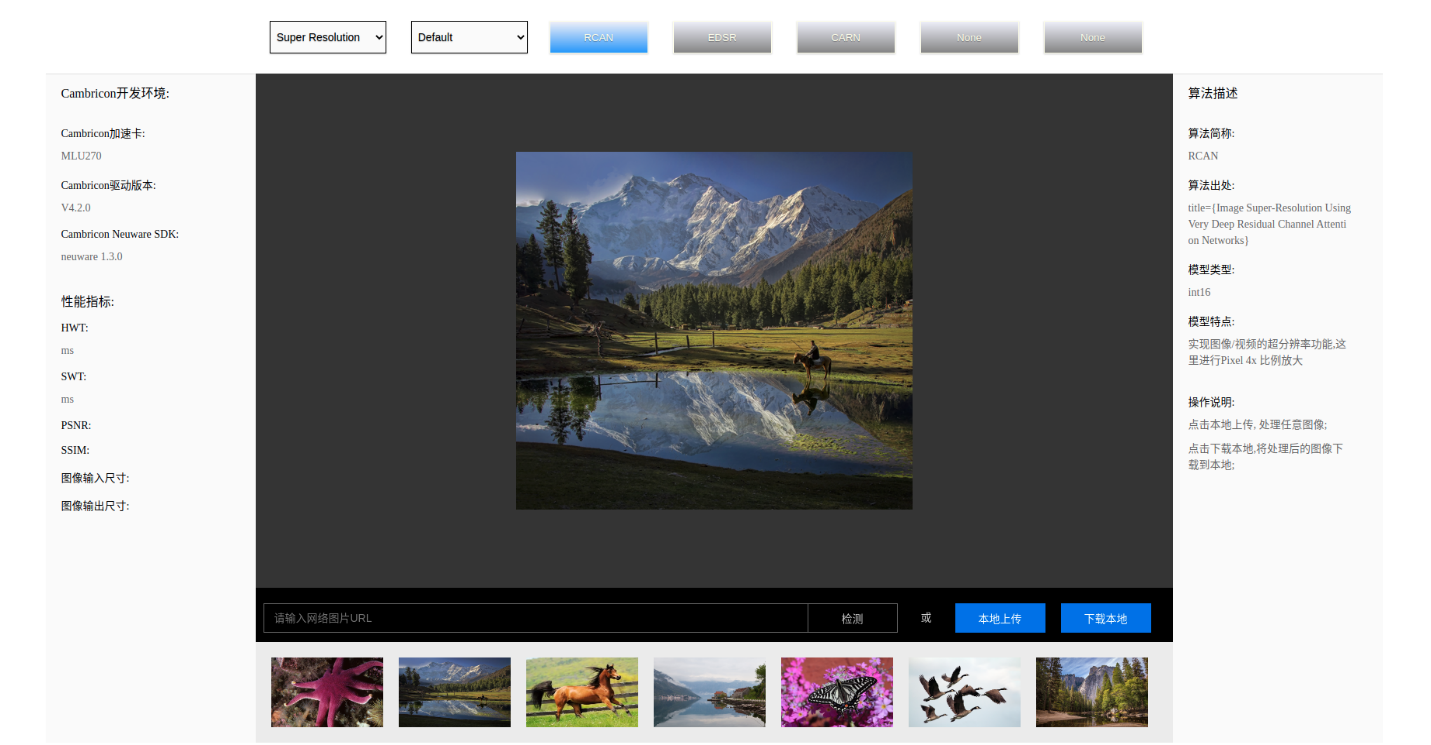Screen dimensions: 1431x745
Task: Choose the running brown horse thumbnail
Action: [x=582, y=692]
